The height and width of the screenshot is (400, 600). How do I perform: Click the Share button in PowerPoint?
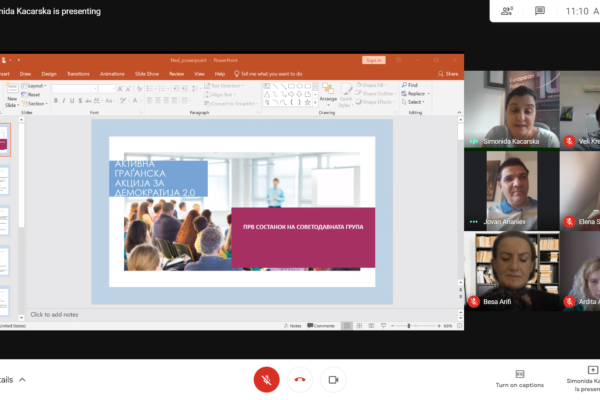(448, 74)
